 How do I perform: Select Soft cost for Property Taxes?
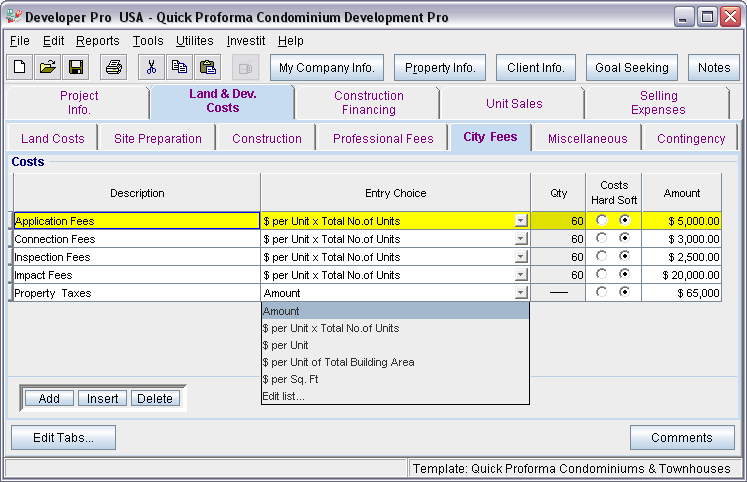625,291
